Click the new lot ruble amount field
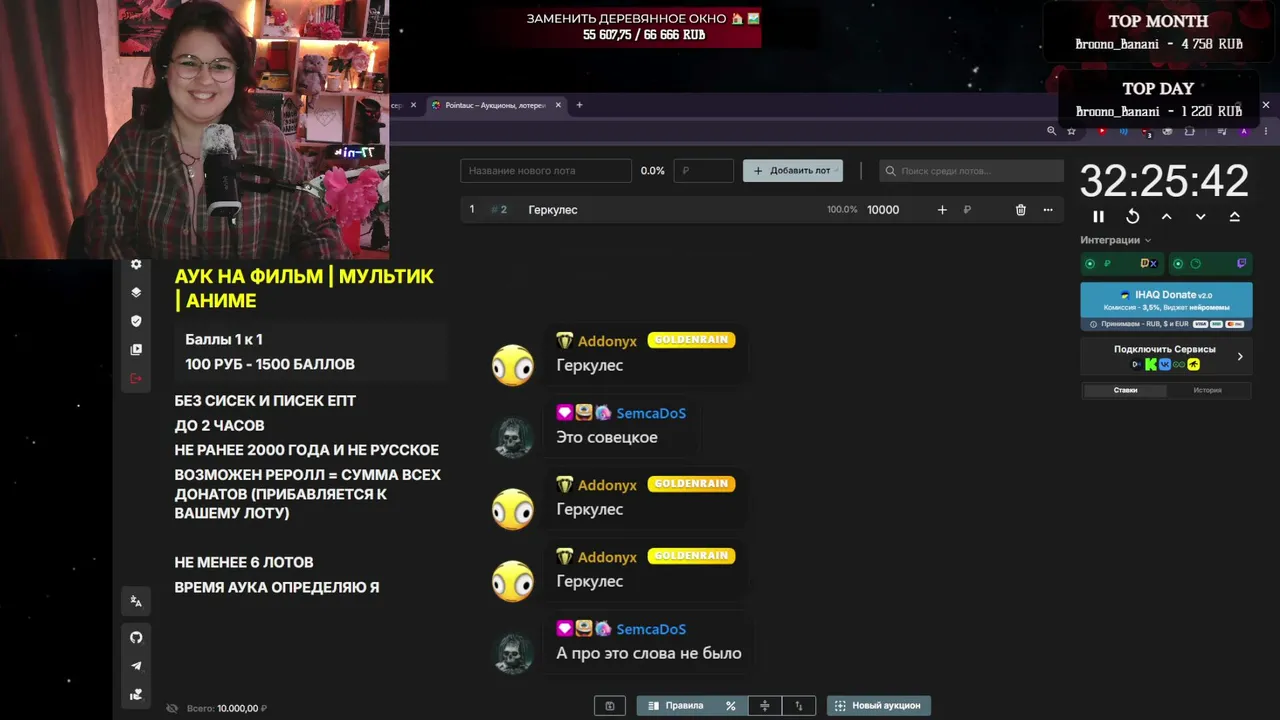 point(704,171)
